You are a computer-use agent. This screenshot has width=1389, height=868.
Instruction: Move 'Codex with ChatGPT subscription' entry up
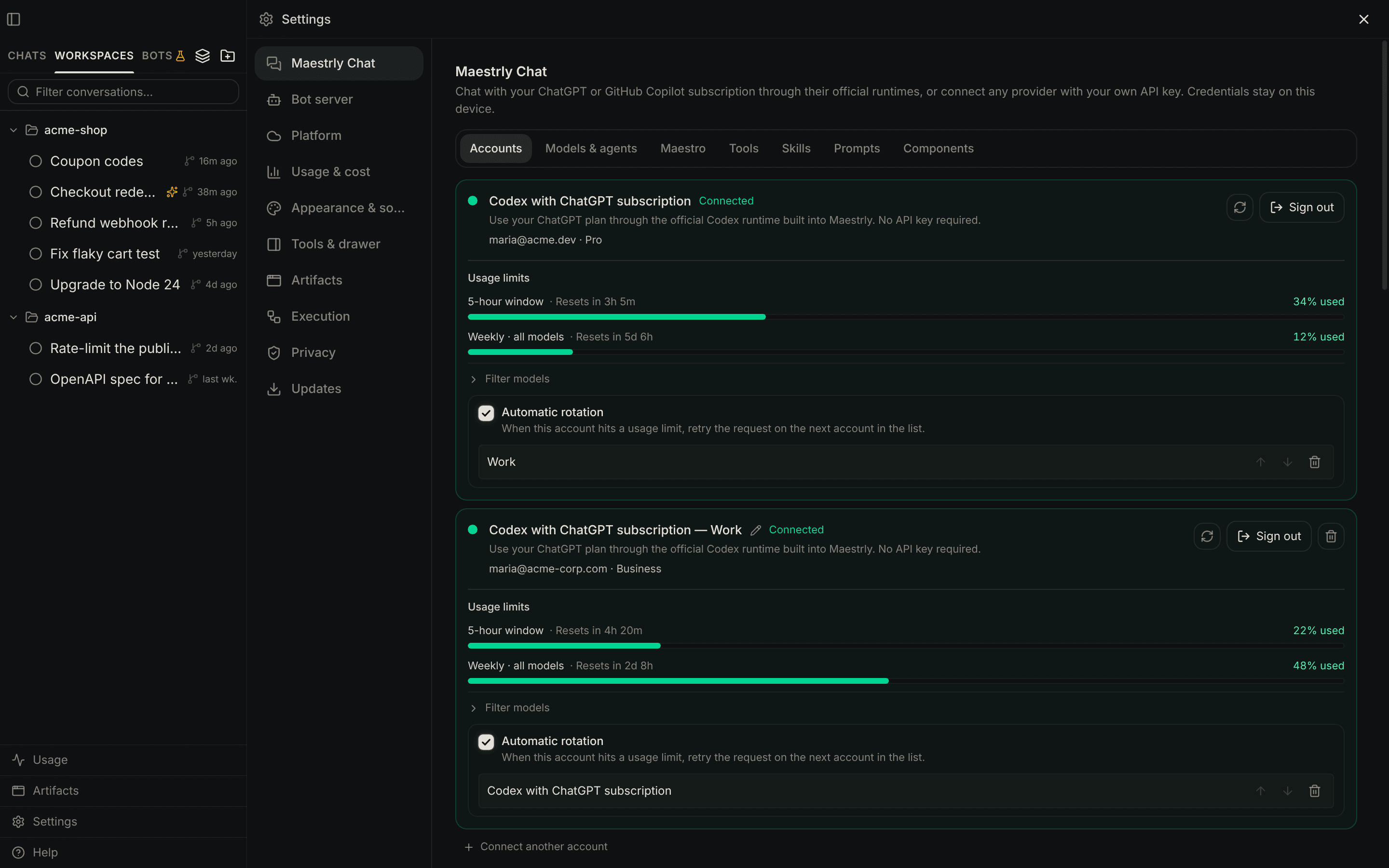1260,791
